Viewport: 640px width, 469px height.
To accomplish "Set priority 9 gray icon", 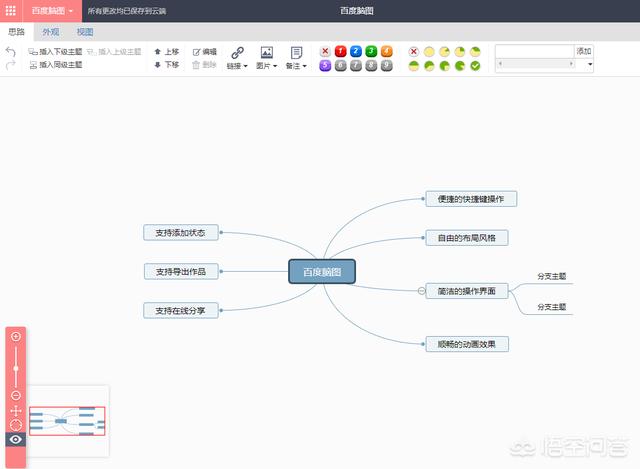I will pos(387,65).
